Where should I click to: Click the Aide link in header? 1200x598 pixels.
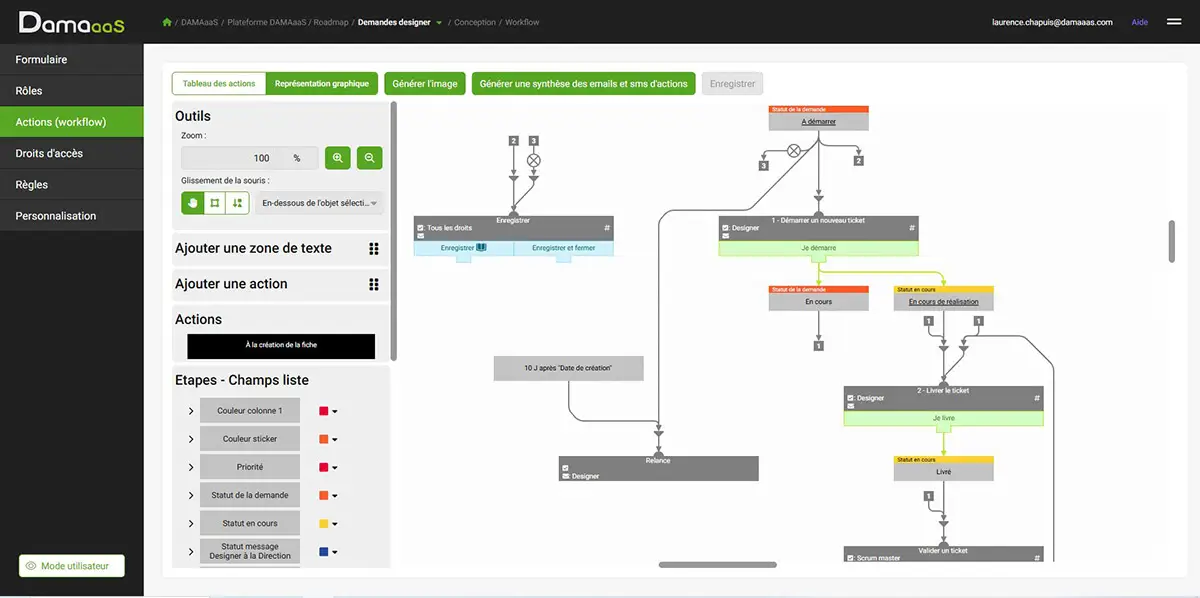[x=1139, y=22]
